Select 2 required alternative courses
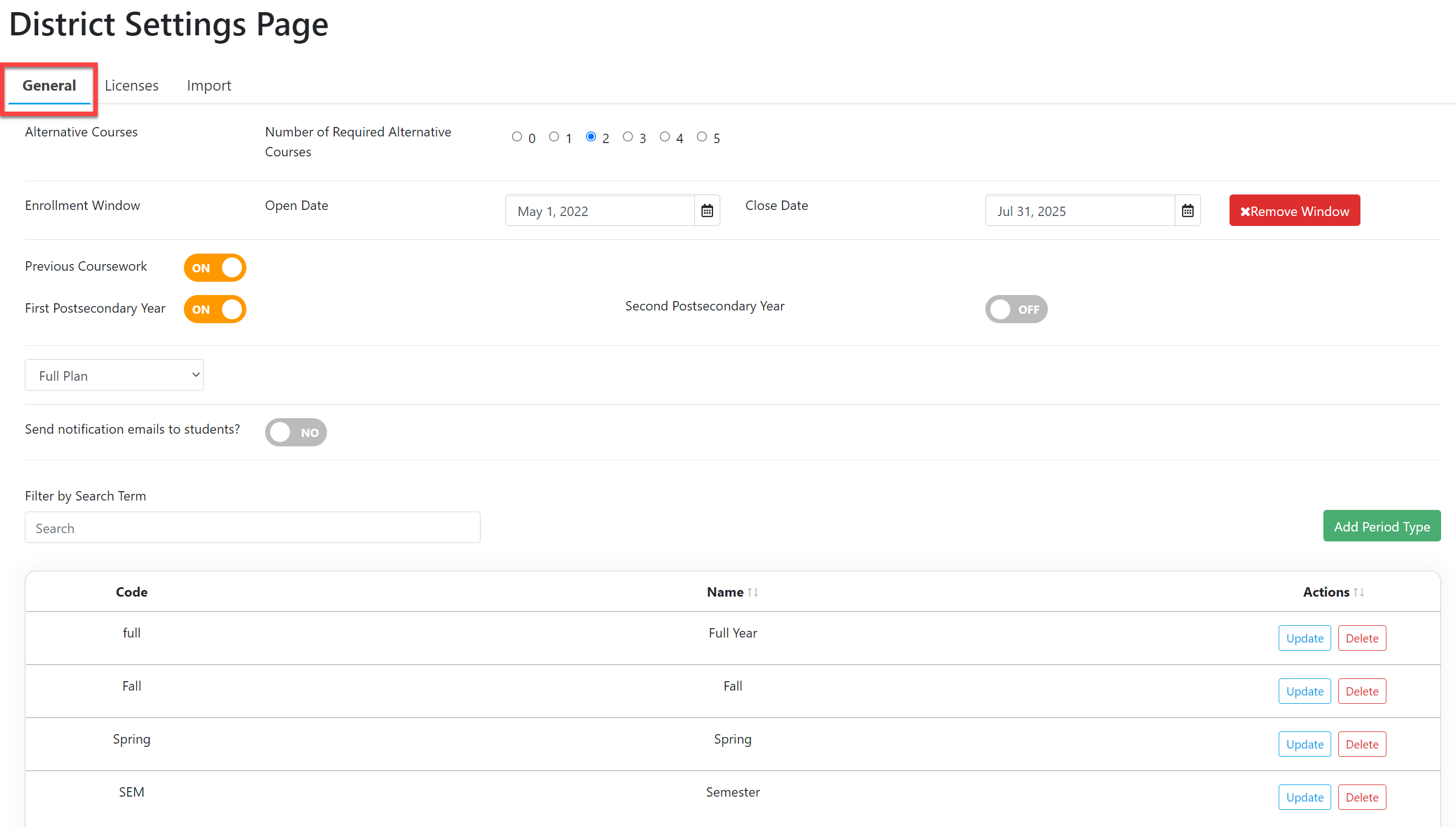 pyautogui.click(x=590, y=137)
